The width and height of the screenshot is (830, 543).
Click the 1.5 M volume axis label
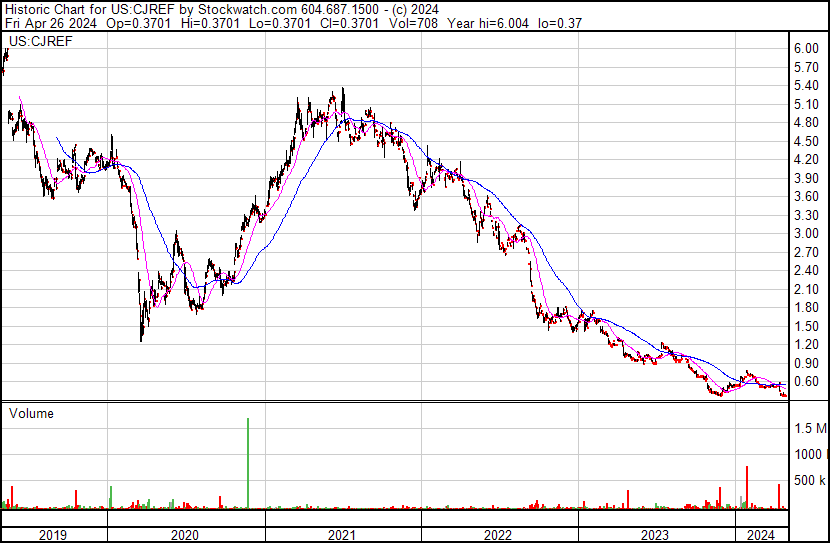810,428
